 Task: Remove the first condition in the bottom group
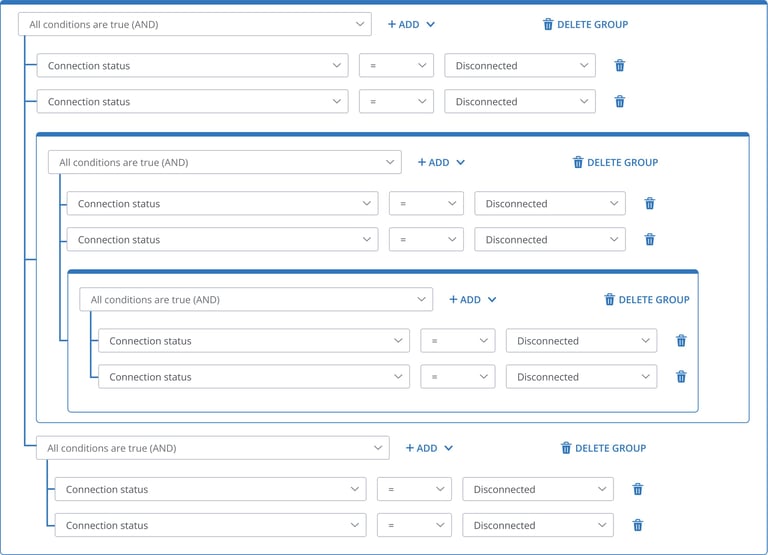pyautogui.click(x=638, y=489)
